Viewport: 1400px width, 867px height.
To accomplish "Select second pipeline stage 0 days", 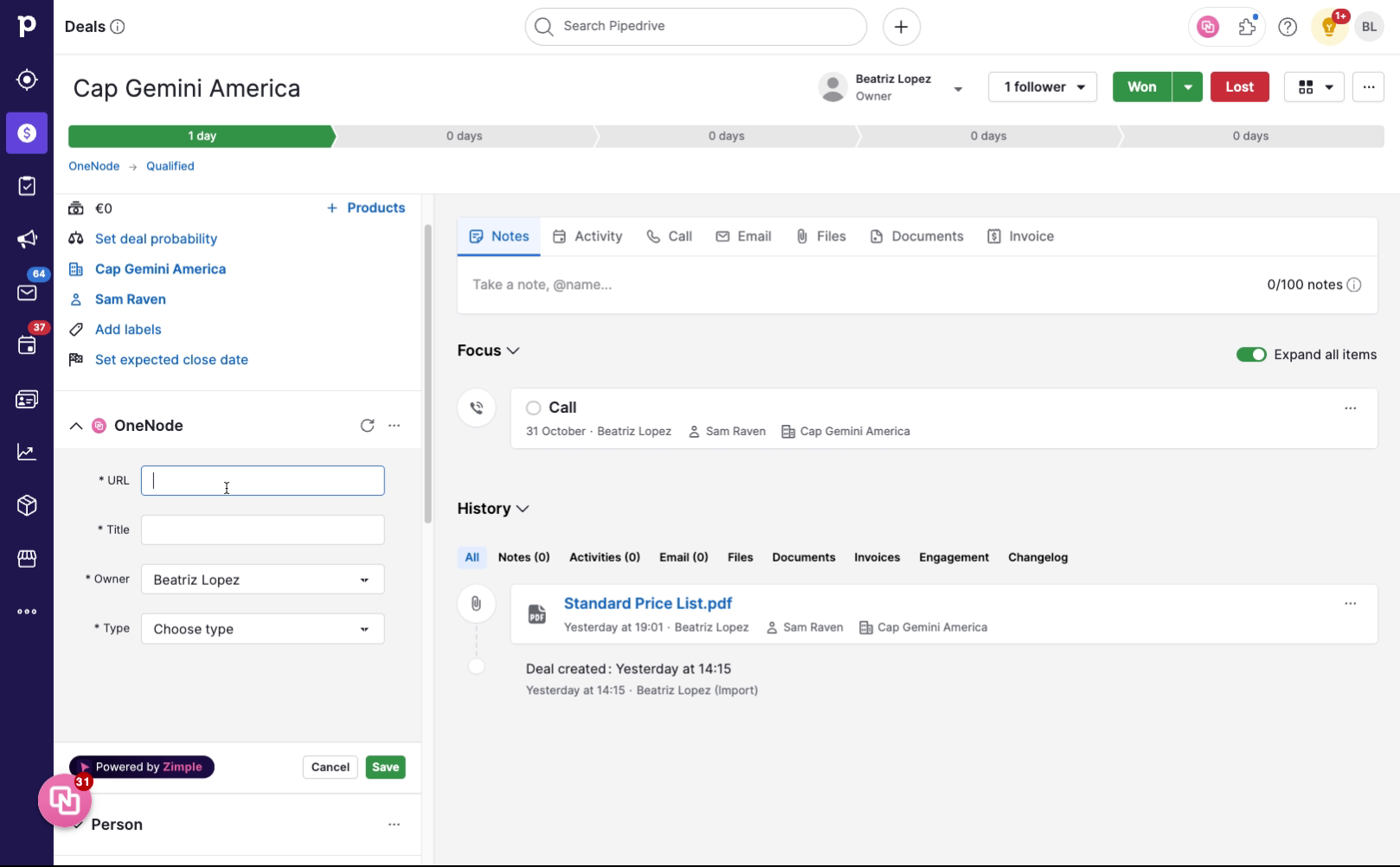I will [465, 136].
